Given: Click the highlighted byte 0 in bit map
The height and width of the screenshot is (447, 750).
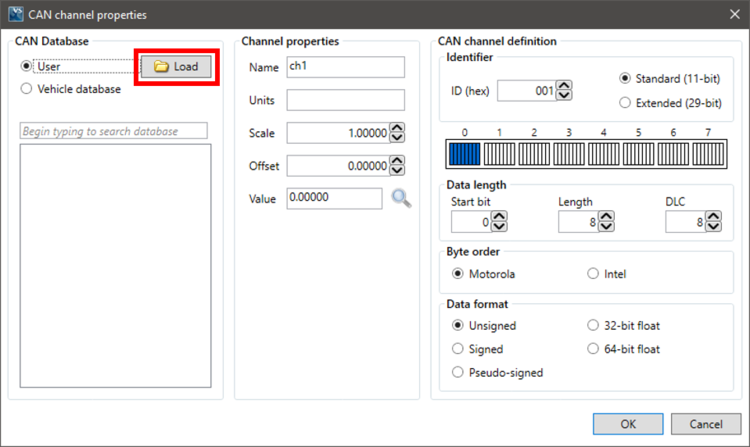Looking at the screenshot, I should [464, 154].
